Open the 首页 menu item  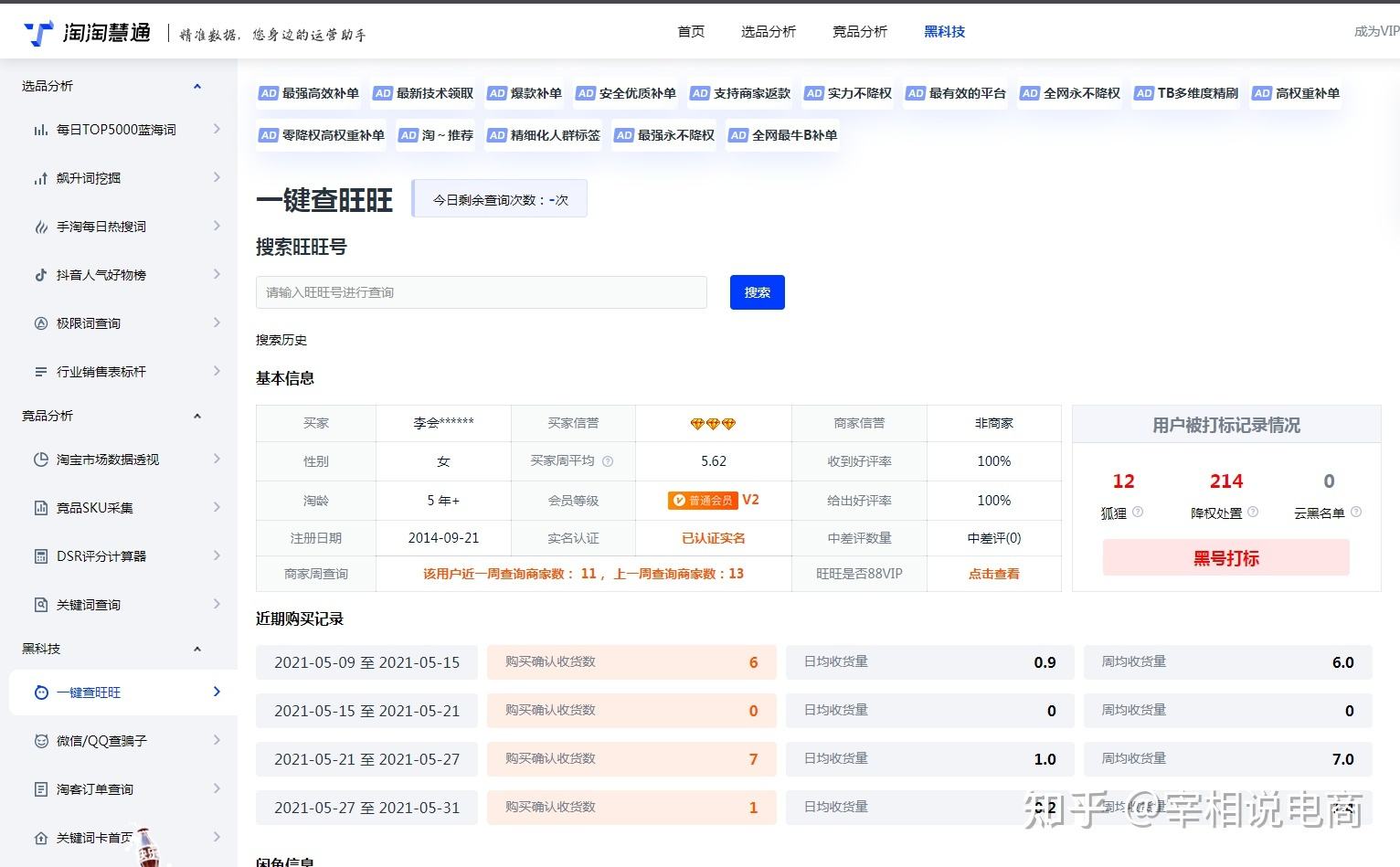point(691,31)
